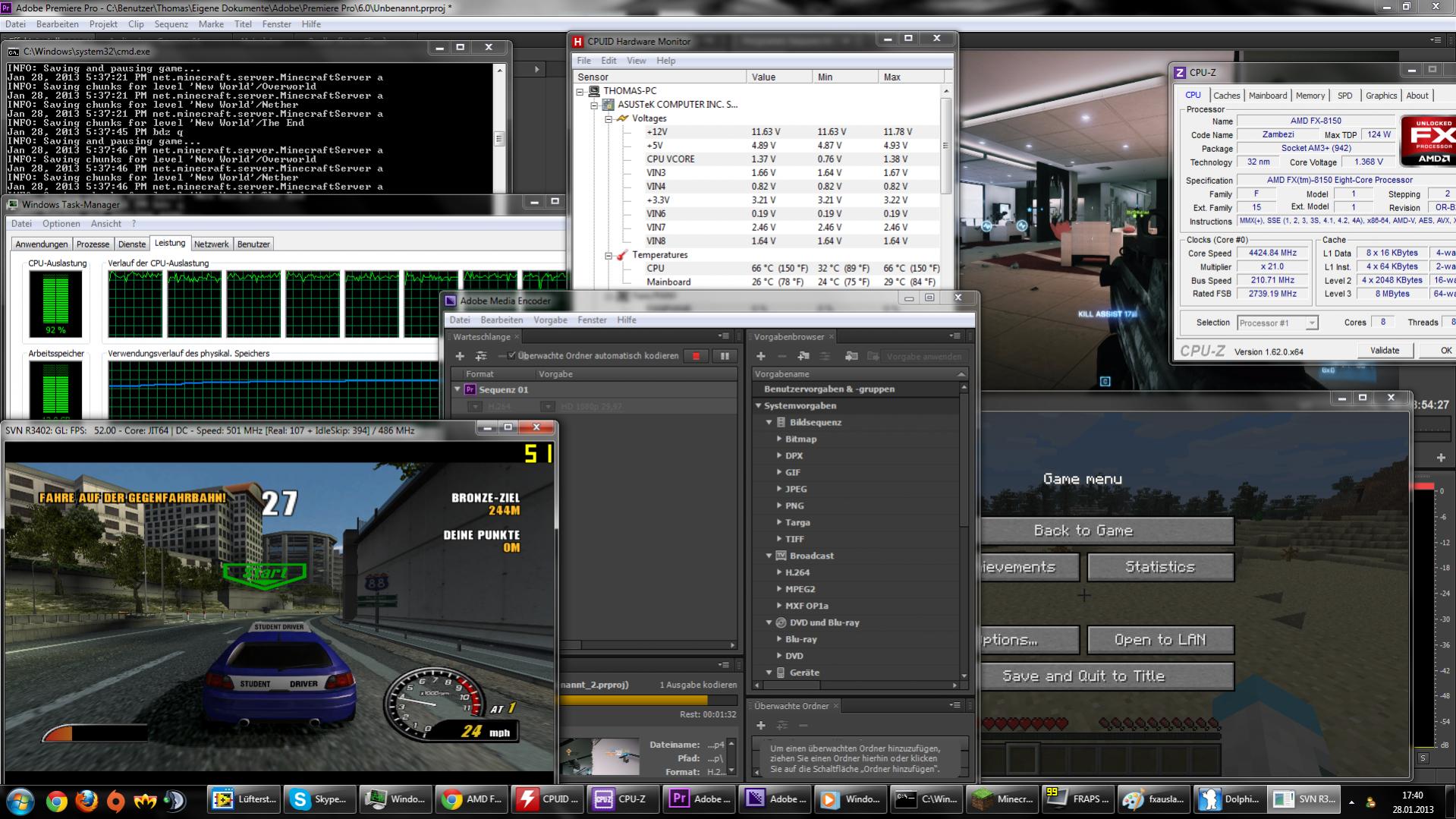Select the Mainboard tab in CPU-Z
The width and height of the screenshot is (1456, 819).
click(x=1268, y=96)
